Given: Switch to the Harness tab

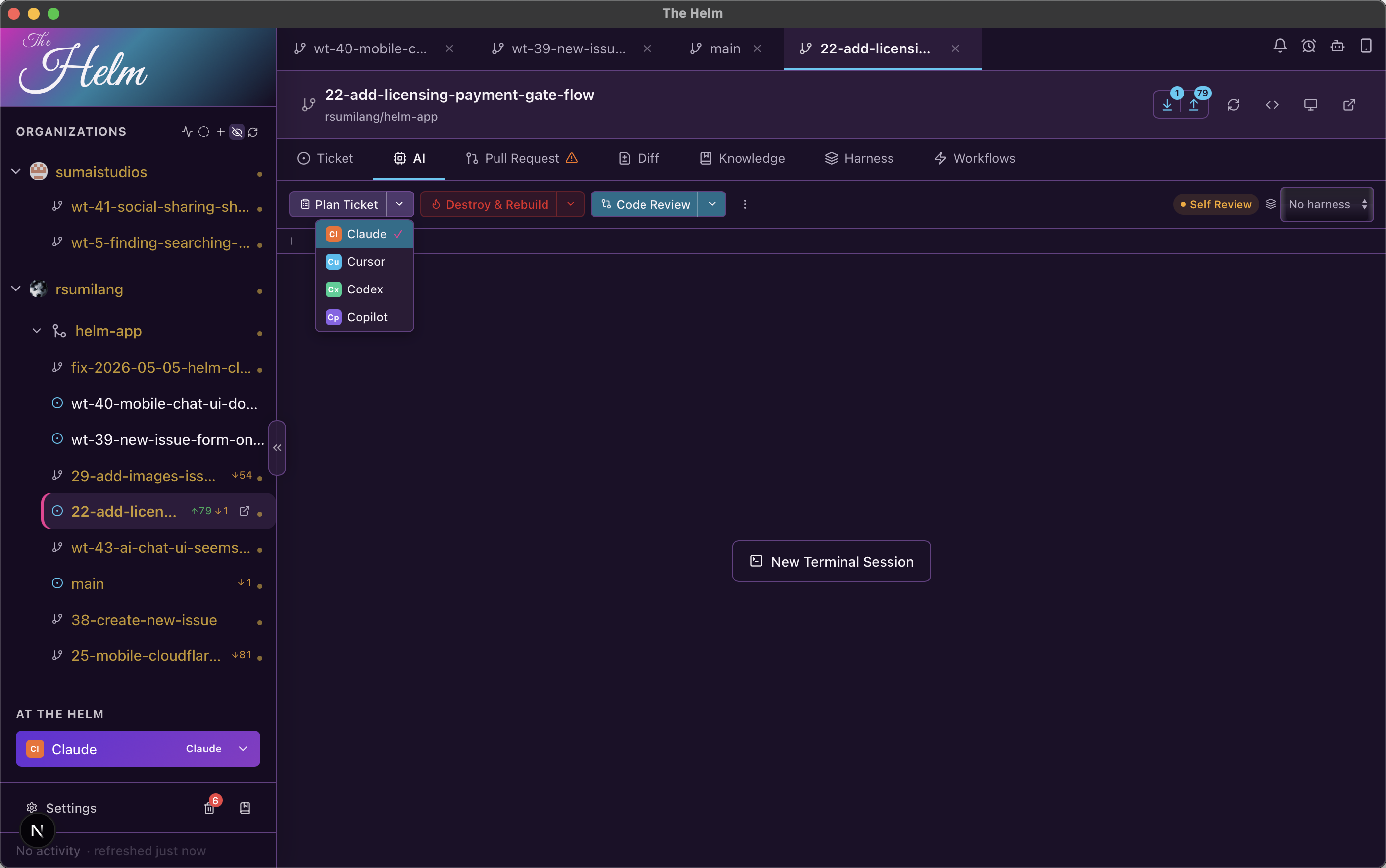Looking at the screenshot, I should coord(859,158).
